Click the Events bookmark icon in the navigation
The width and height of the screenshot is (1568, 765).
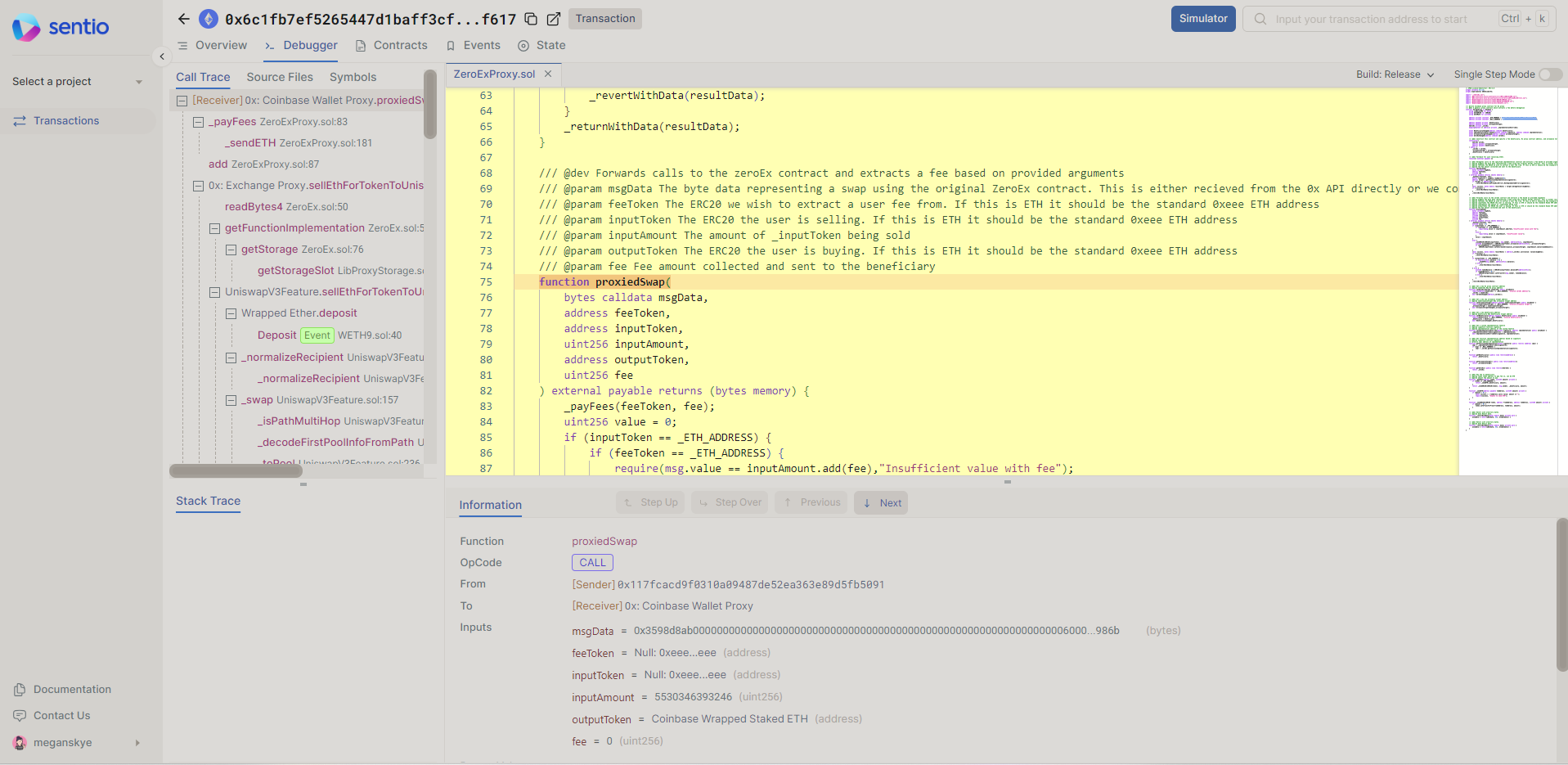click(x=450, y=46)
